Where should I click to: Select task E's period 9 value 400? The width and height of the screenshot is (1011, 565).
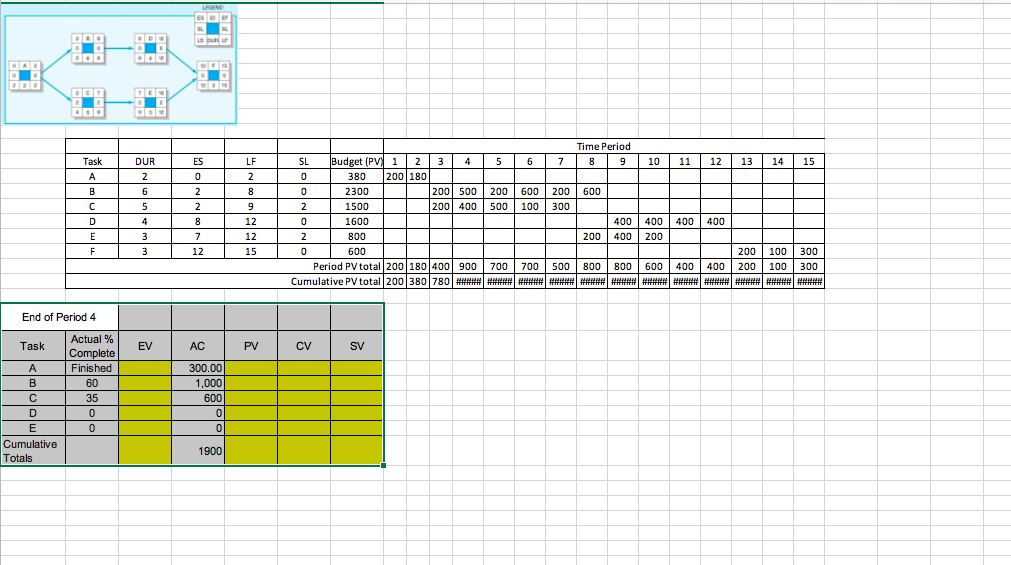[623, 237]
